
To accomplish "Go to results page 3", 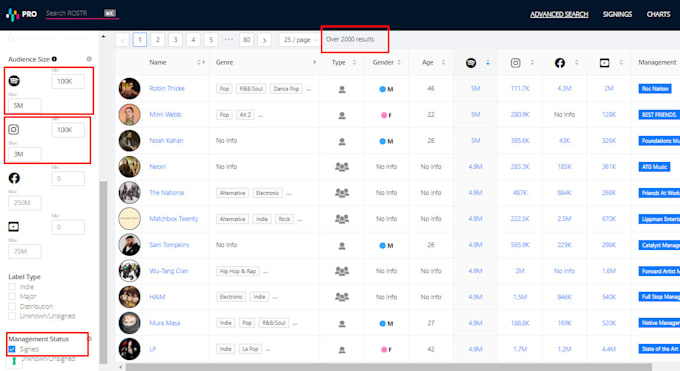I will coord(175,40).
